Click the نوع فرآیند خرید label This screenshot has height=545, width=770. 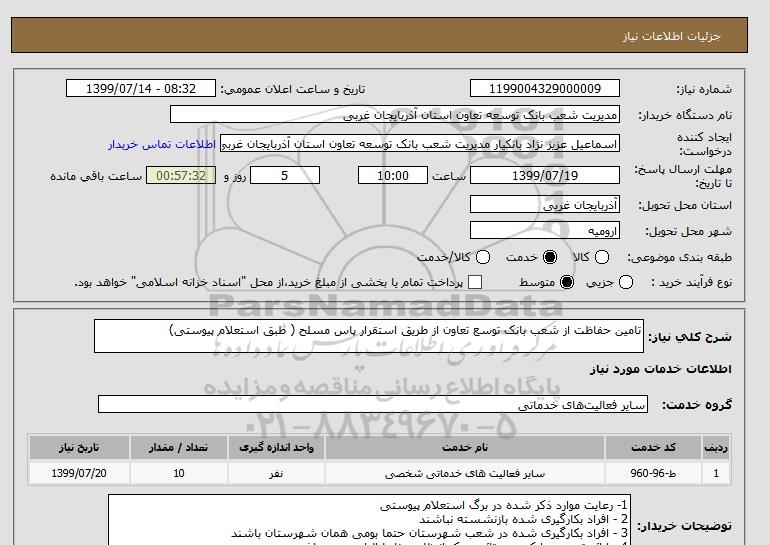(x=691, y=282)
